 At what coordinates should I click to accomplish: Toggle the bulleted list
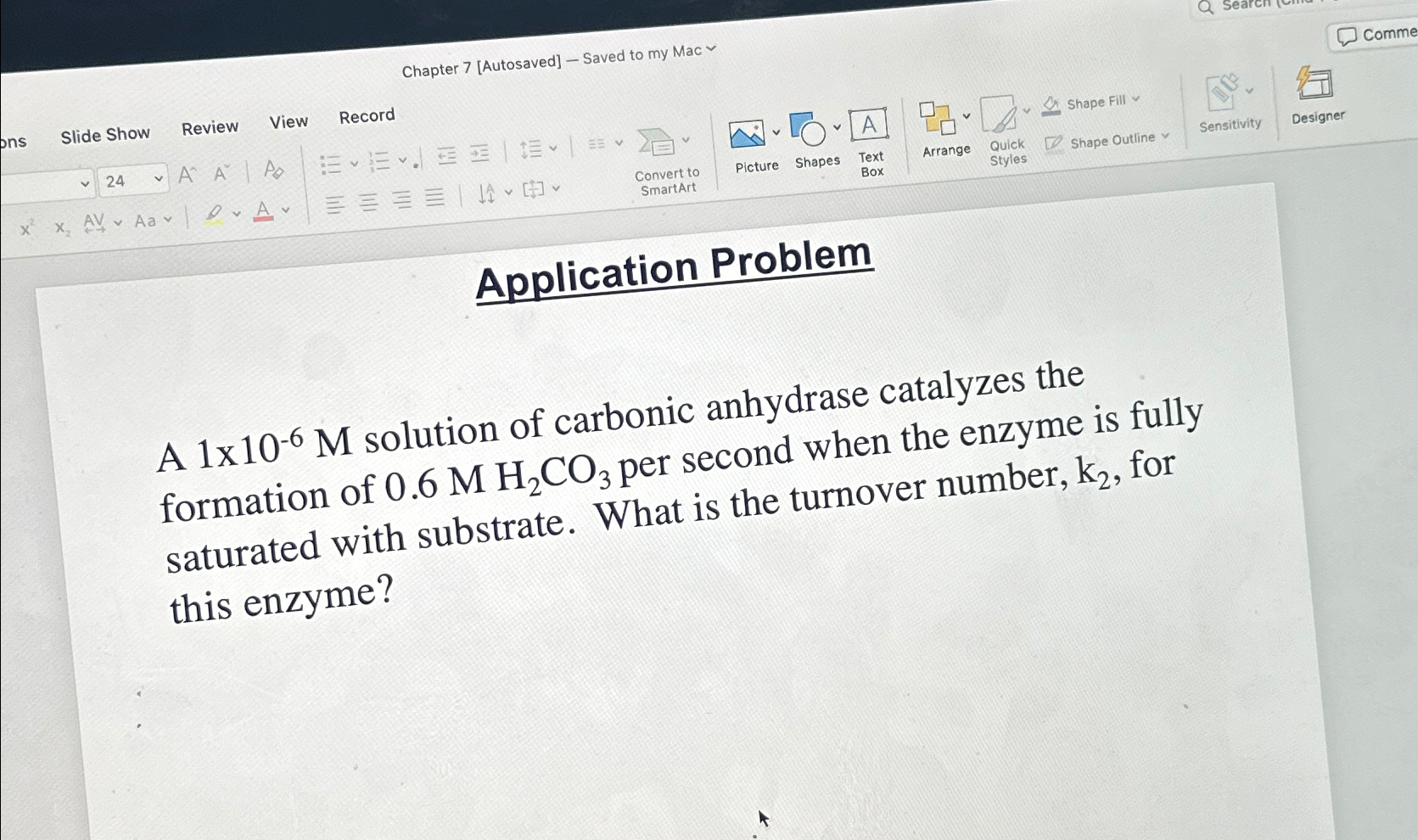[x=331, y=164]
